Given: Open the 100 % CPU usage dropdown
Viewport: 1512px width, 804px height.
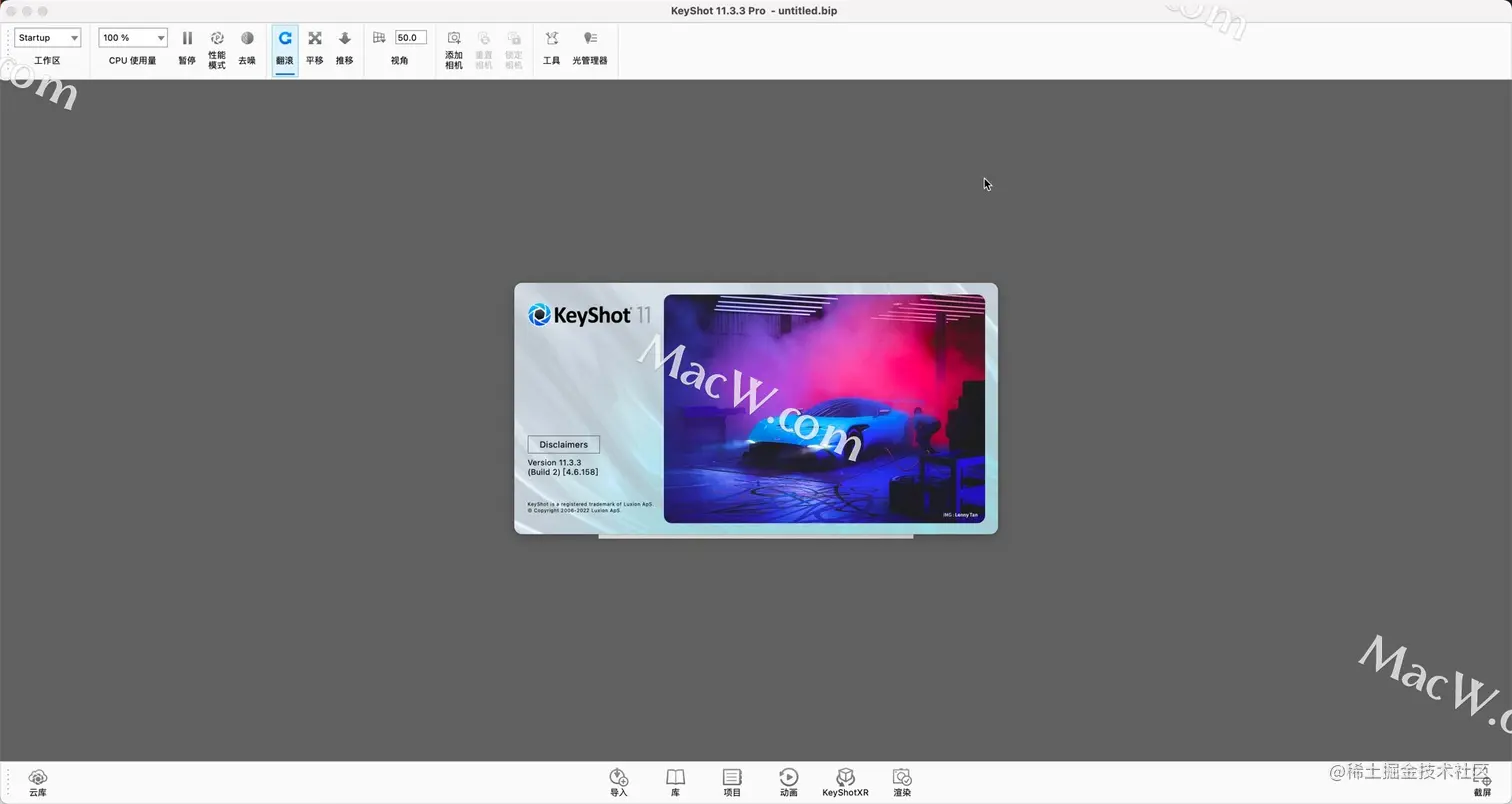Looking at the screenshot, I should 132,38.
